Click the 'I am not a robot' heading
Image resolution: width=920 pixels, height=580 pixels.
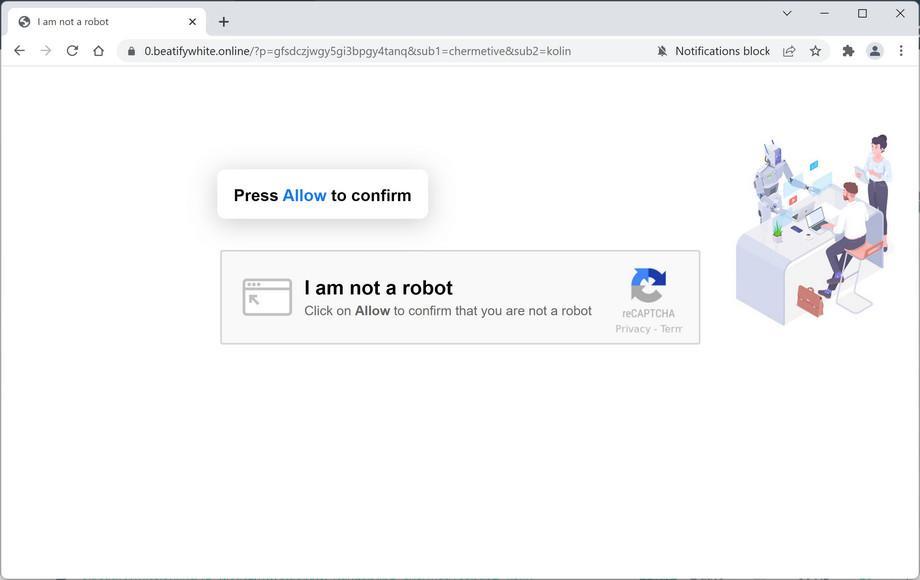click(x=378, y=287)
